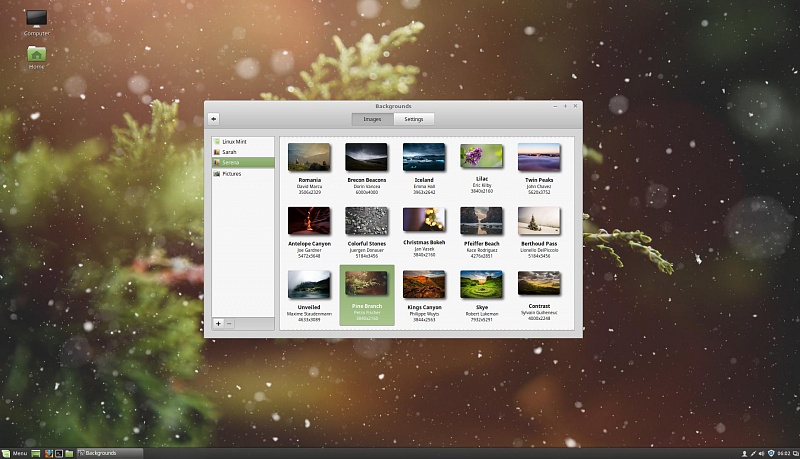This screenshot has height=459, width=800.
Task: Open the Home folder desktop icon
Action: tap(37, 56)
